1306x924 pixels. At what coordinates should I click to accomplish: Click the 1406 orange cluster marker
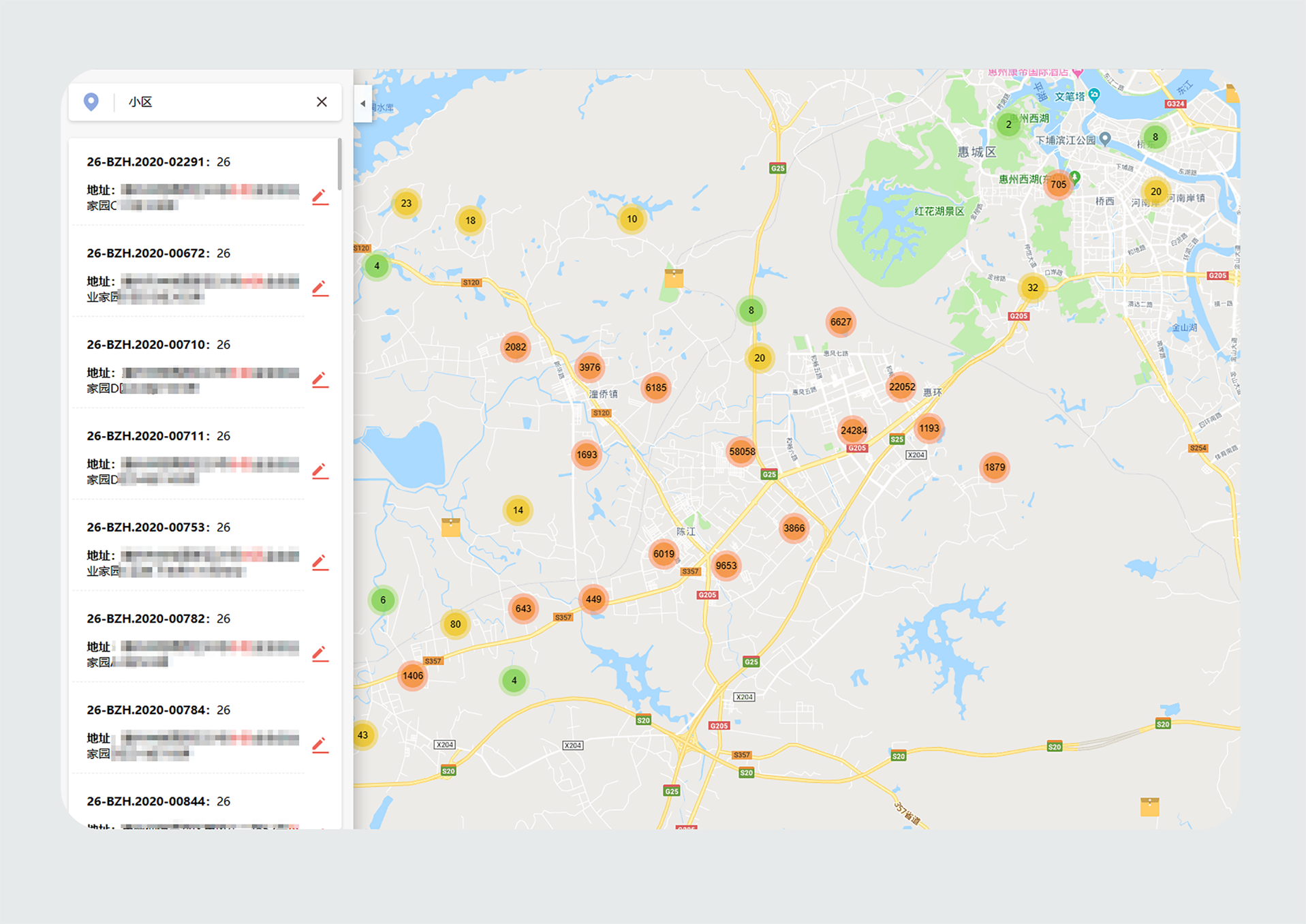(x=412, y=676)
